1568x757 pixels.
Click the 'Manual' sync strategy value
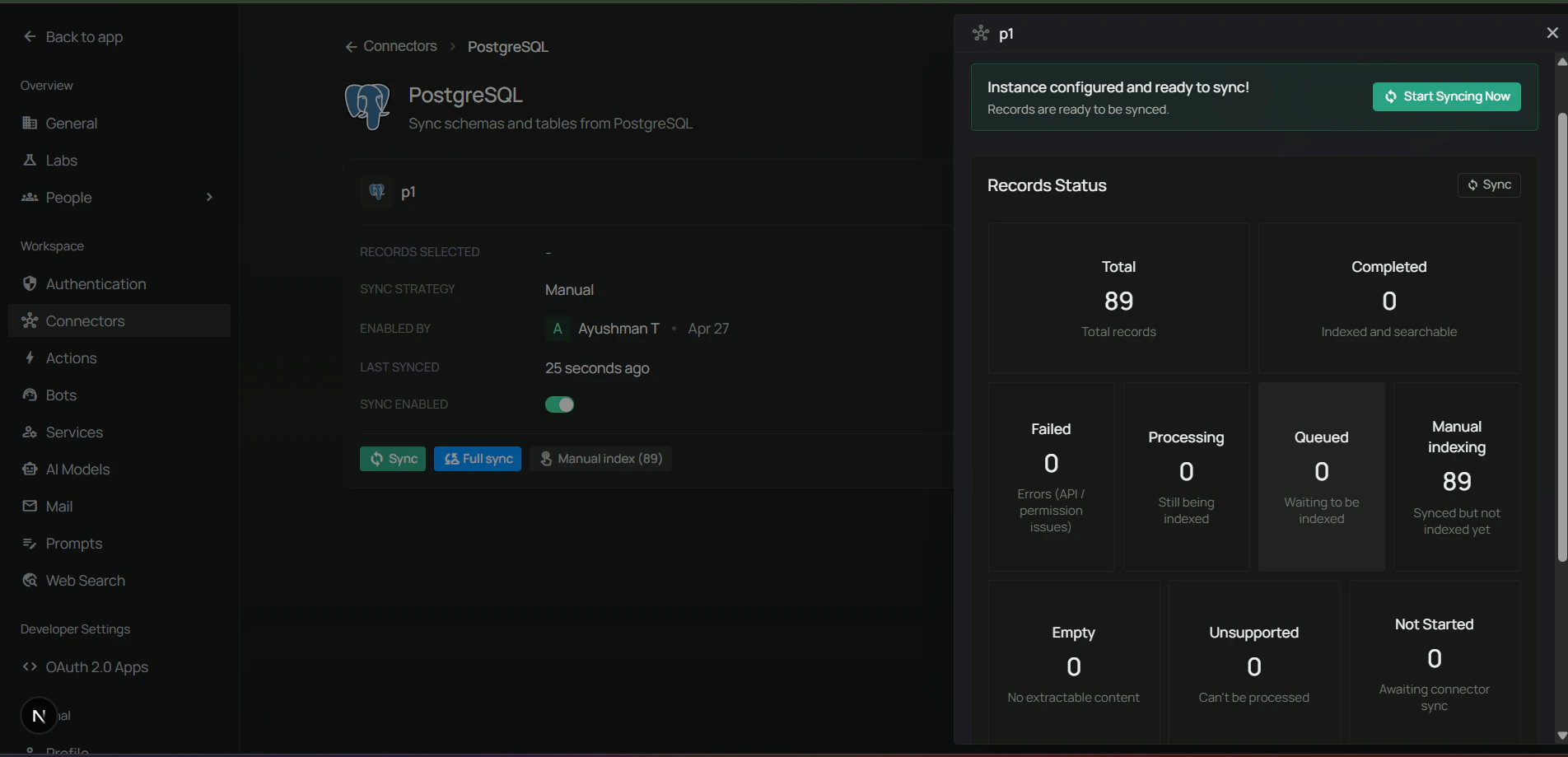point(569,290)
